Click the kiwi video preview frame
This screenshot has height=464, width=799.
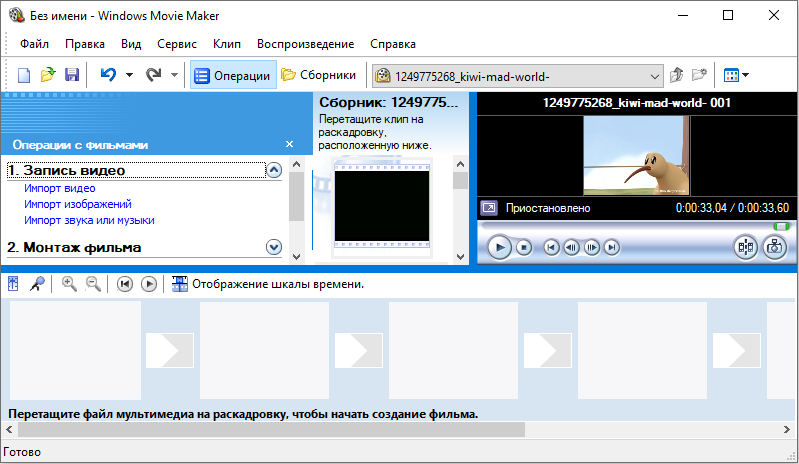click(636, 155)
